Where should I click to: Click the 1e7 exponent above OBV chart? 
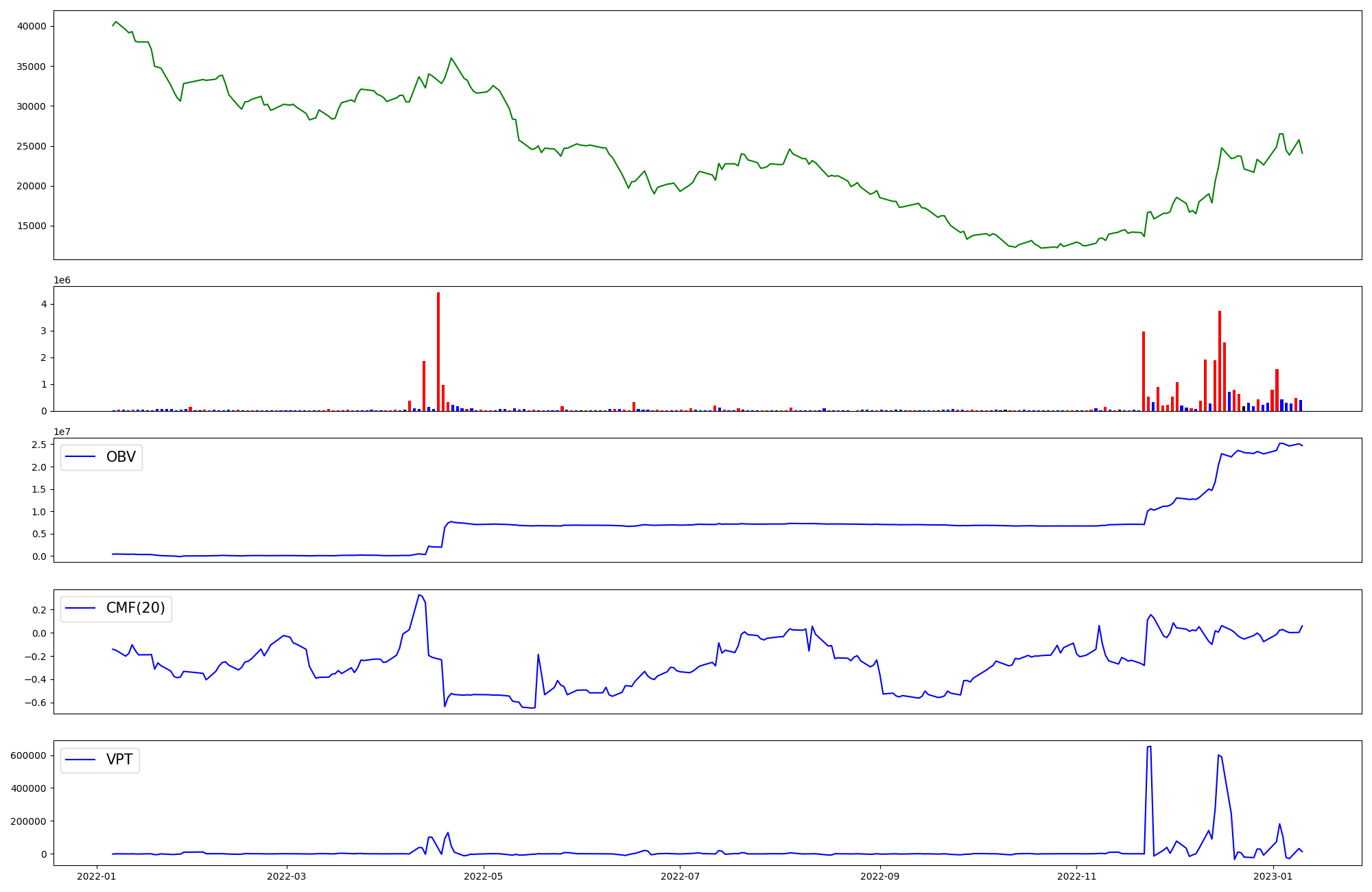pyautogui.click(x=62, y=432)
